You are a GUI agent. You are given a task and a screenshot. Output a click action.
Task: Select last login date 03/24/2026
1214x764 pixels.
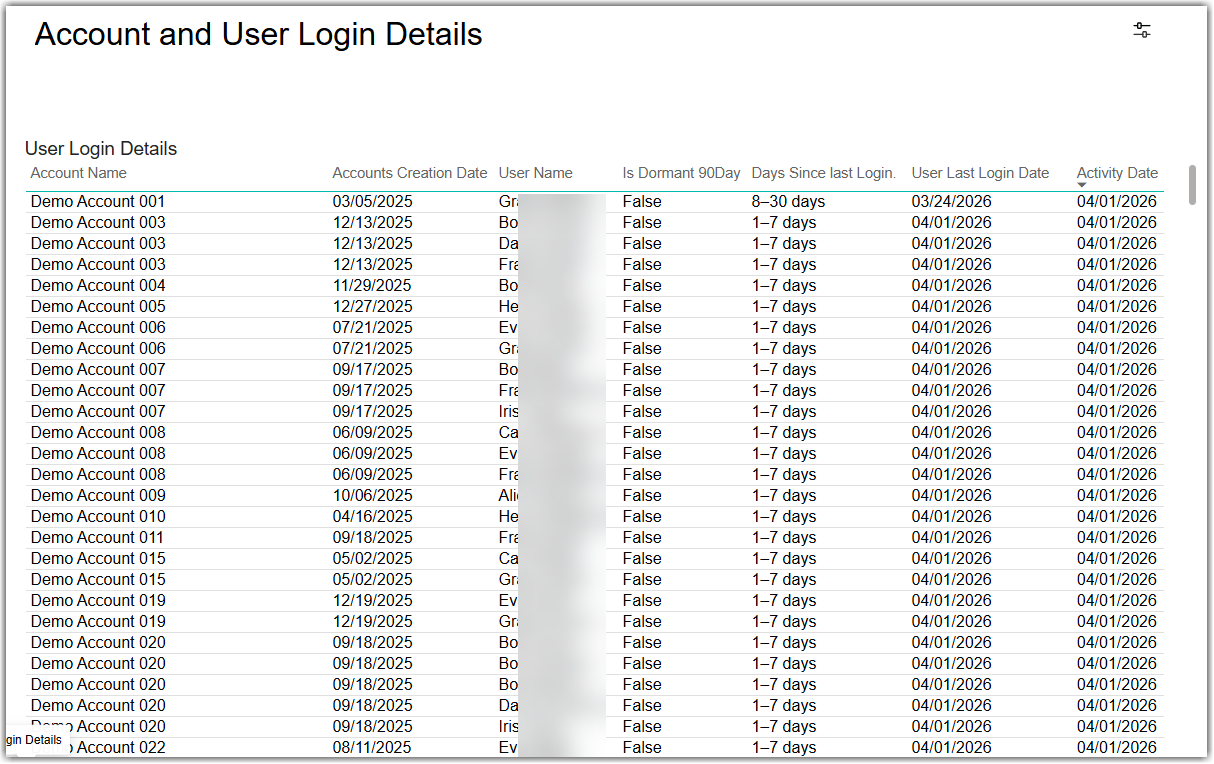click(952, 201)
